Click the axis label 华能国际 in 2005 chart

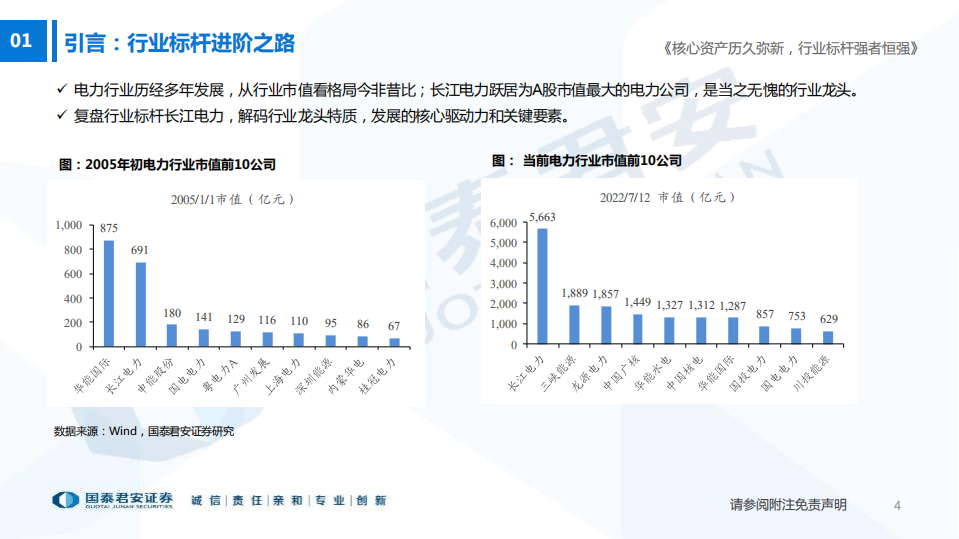[92, 375]
